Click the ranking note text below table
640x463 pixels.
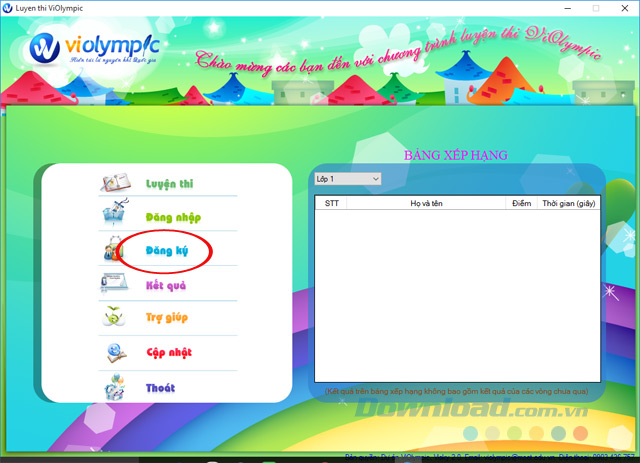456,391
